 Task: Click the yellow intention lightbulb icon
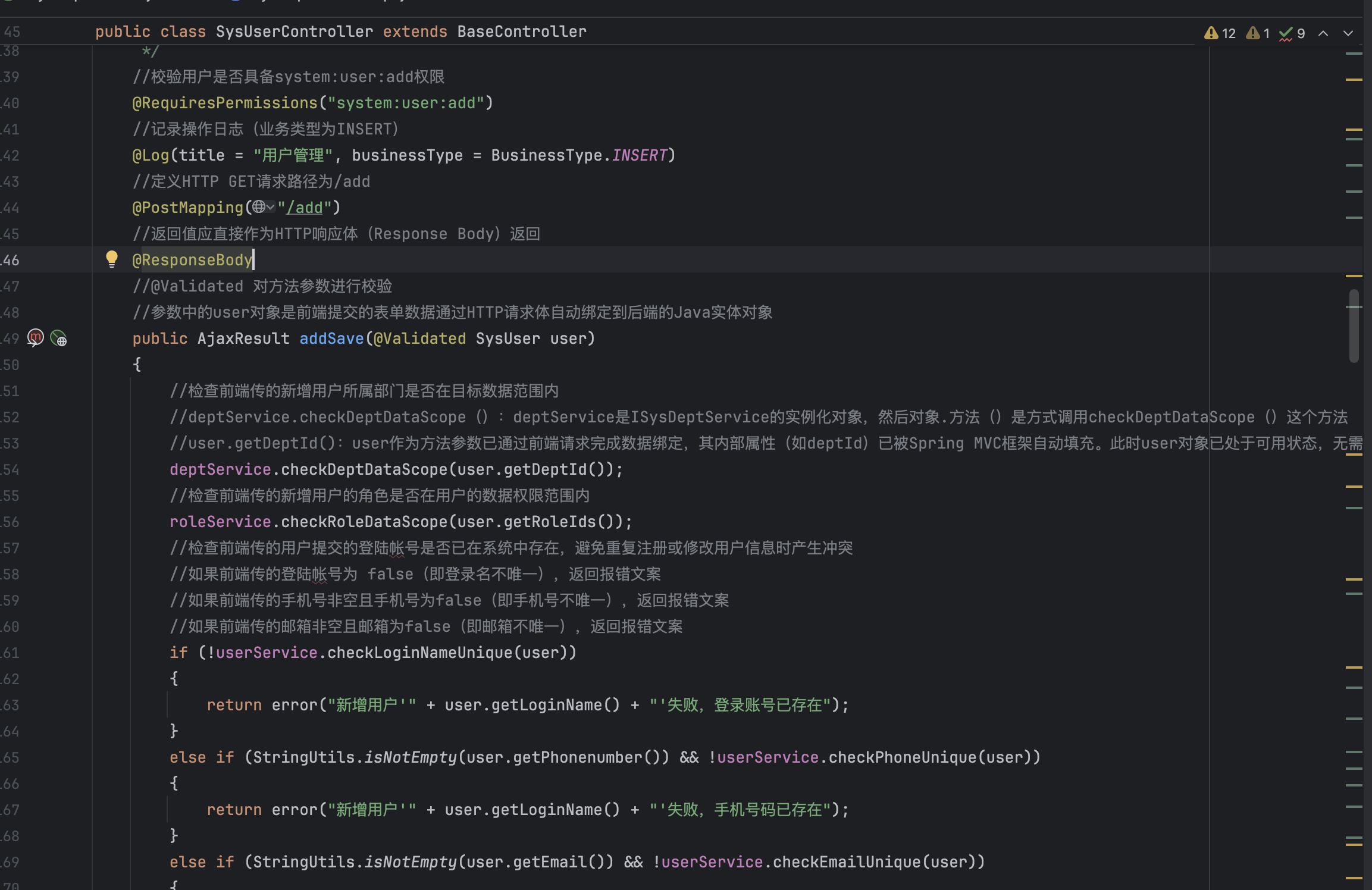[111, 259]
